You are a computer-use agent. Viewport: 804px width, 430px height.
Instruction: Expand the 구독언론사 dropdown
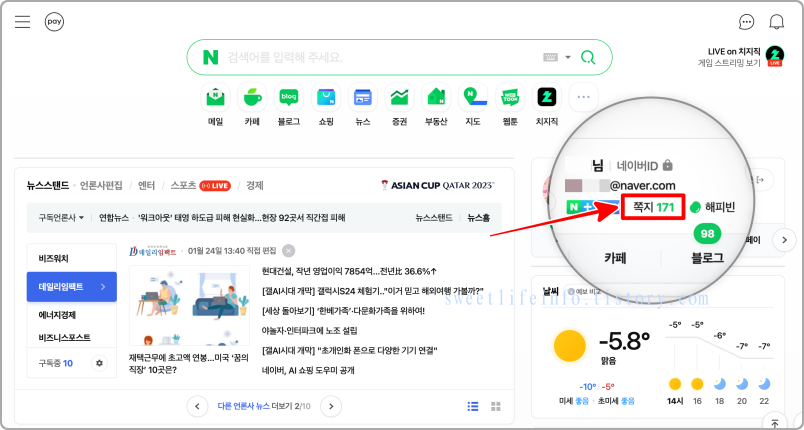click(x=61, y=218)
